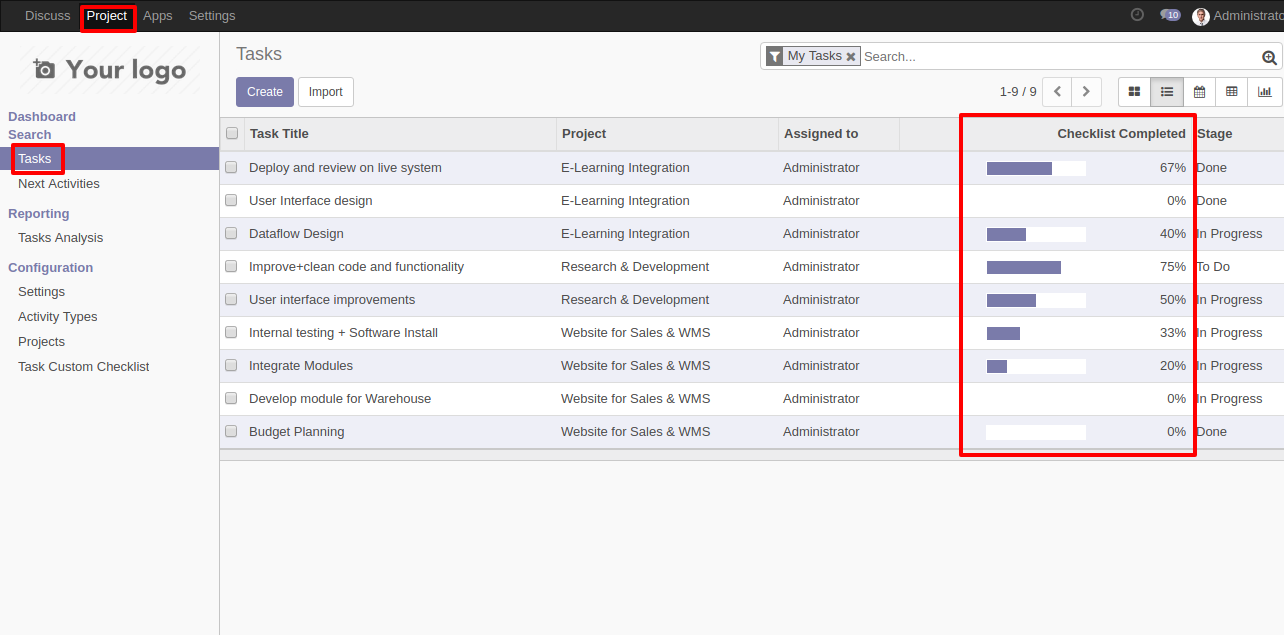Sort by Task Title column header
Image resolution: width=1284 pixels, height=635 pixels.
point(400,134)
